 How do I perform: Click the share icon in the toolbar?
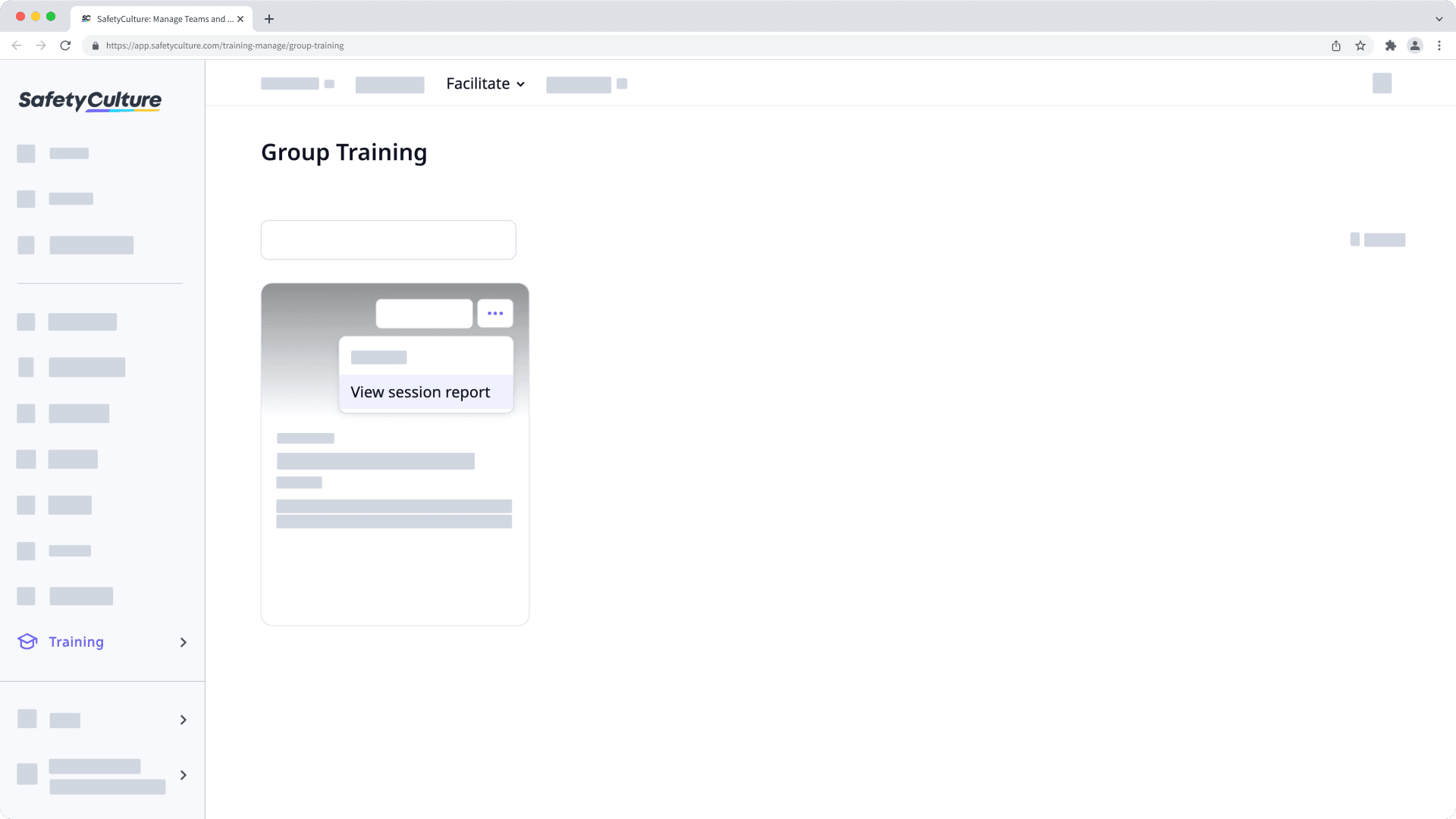pyautogui.click(x=1336, y=45)
